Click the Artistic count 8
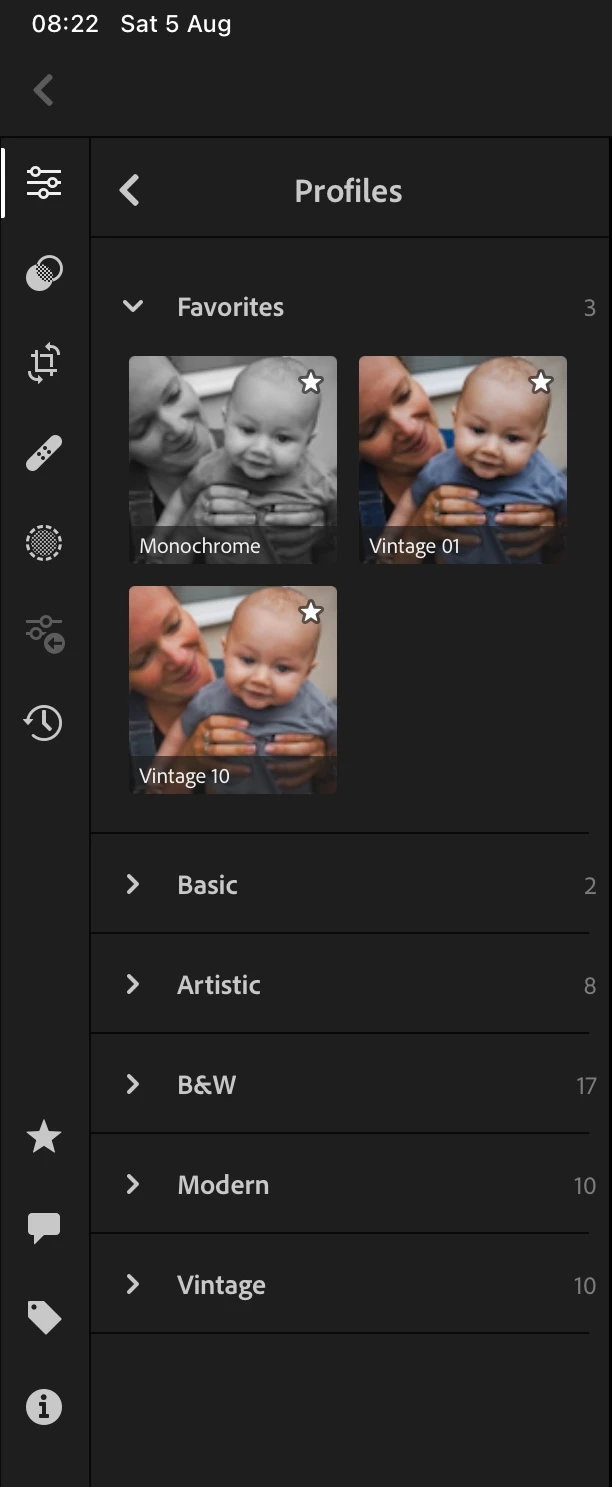 tap(590, 986)
